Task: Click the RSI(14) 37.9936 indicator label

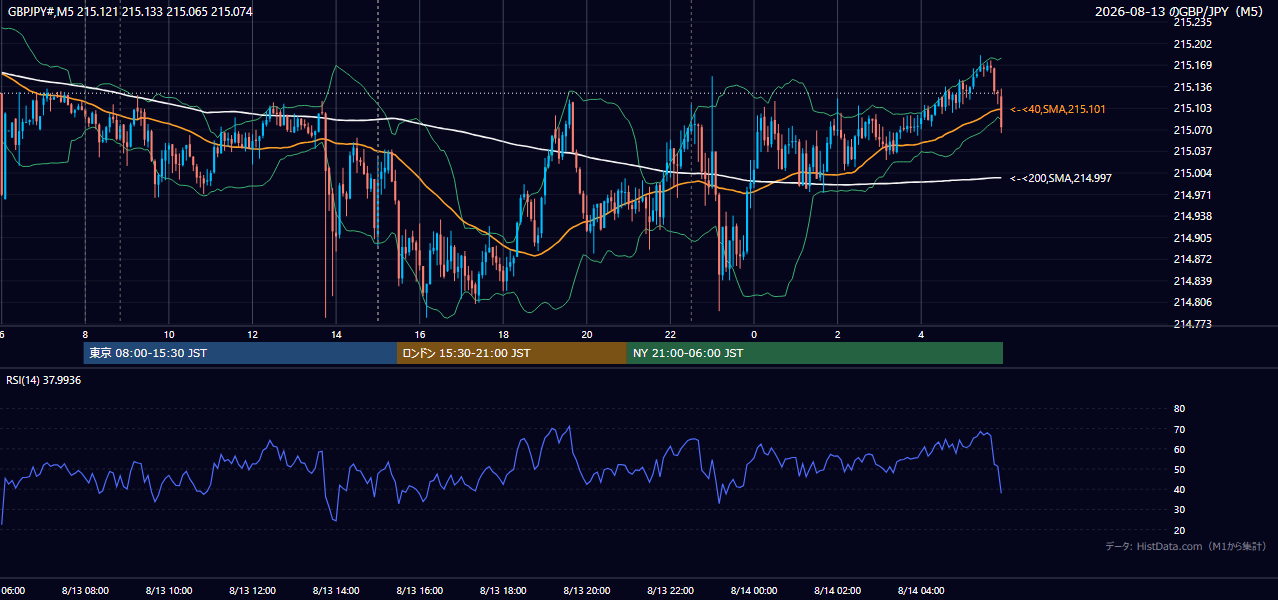Action: point(44,380)
